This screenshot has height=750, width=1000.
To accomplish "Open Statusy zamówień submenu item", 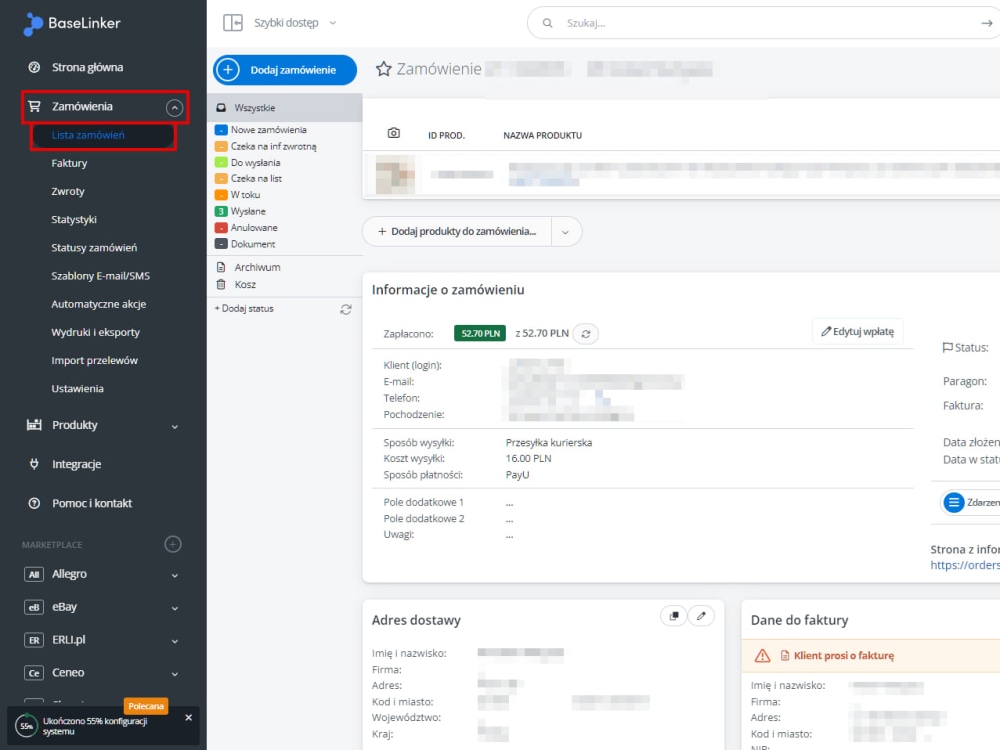I will [x=94, y=247].
